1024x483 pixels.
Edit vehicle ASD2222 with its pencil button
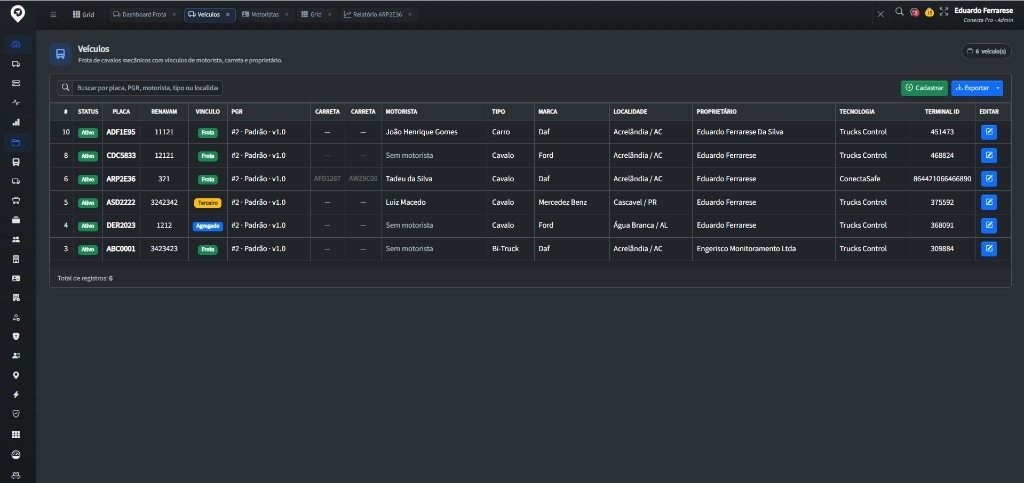click(989, 202)
